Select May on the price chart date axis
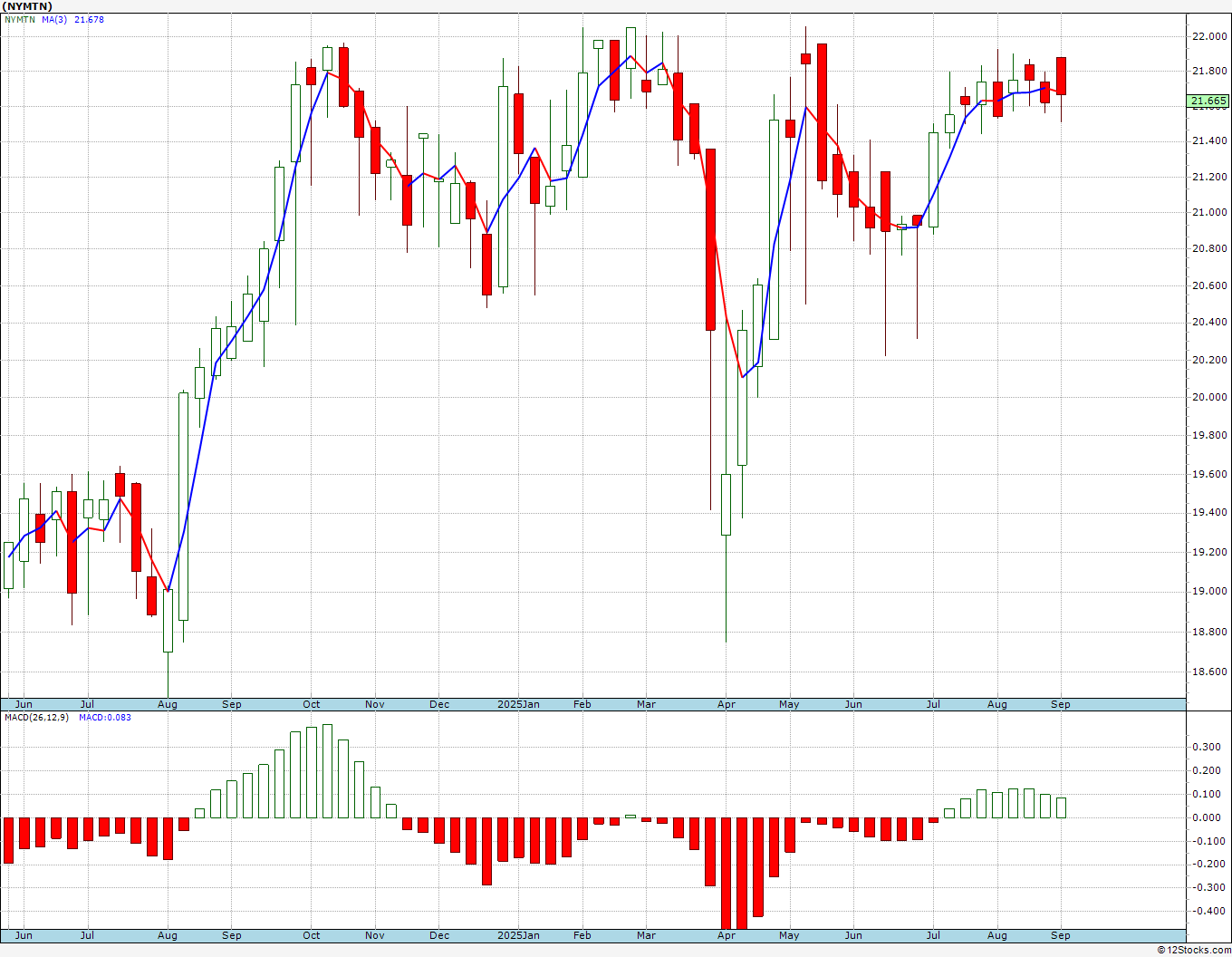The width and height of the screenshot is (1232, 957). [x=789, y=704]
